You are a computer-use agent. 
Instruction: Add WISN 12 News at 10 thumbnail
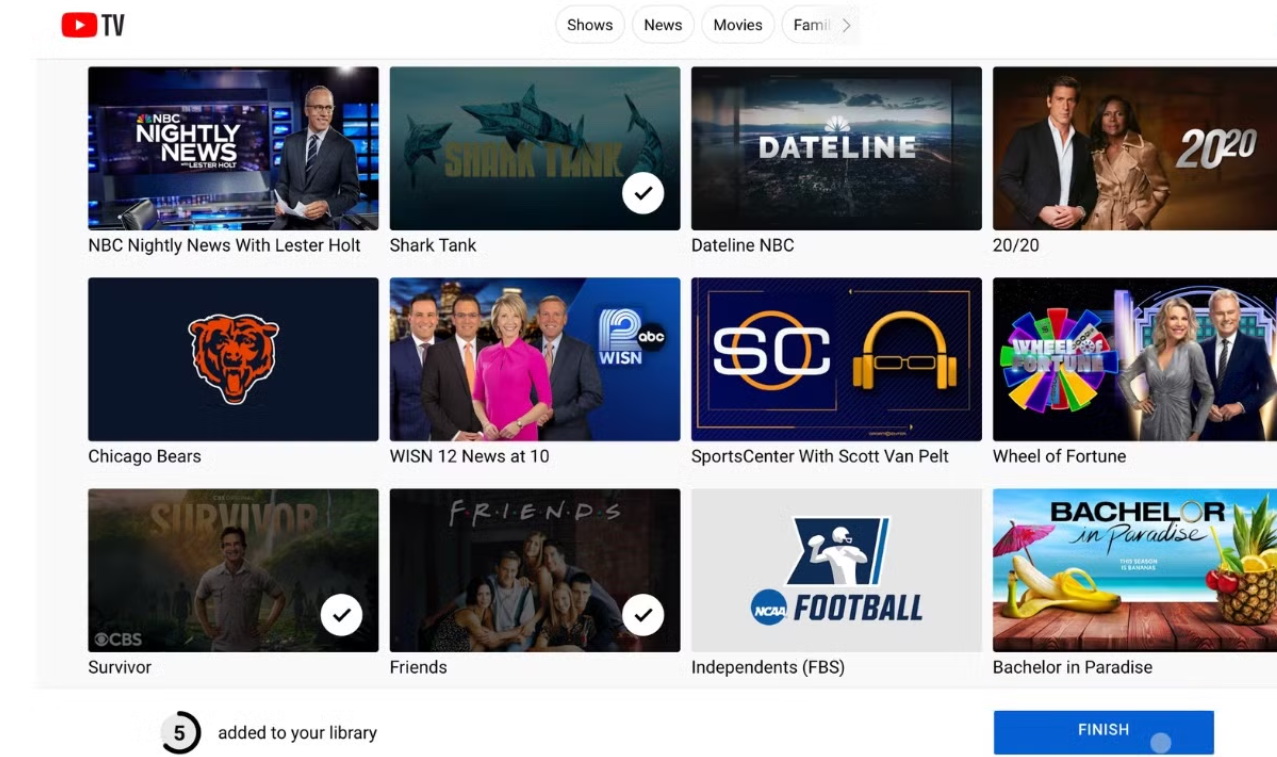pyautogui.click(x=535, y=359)
